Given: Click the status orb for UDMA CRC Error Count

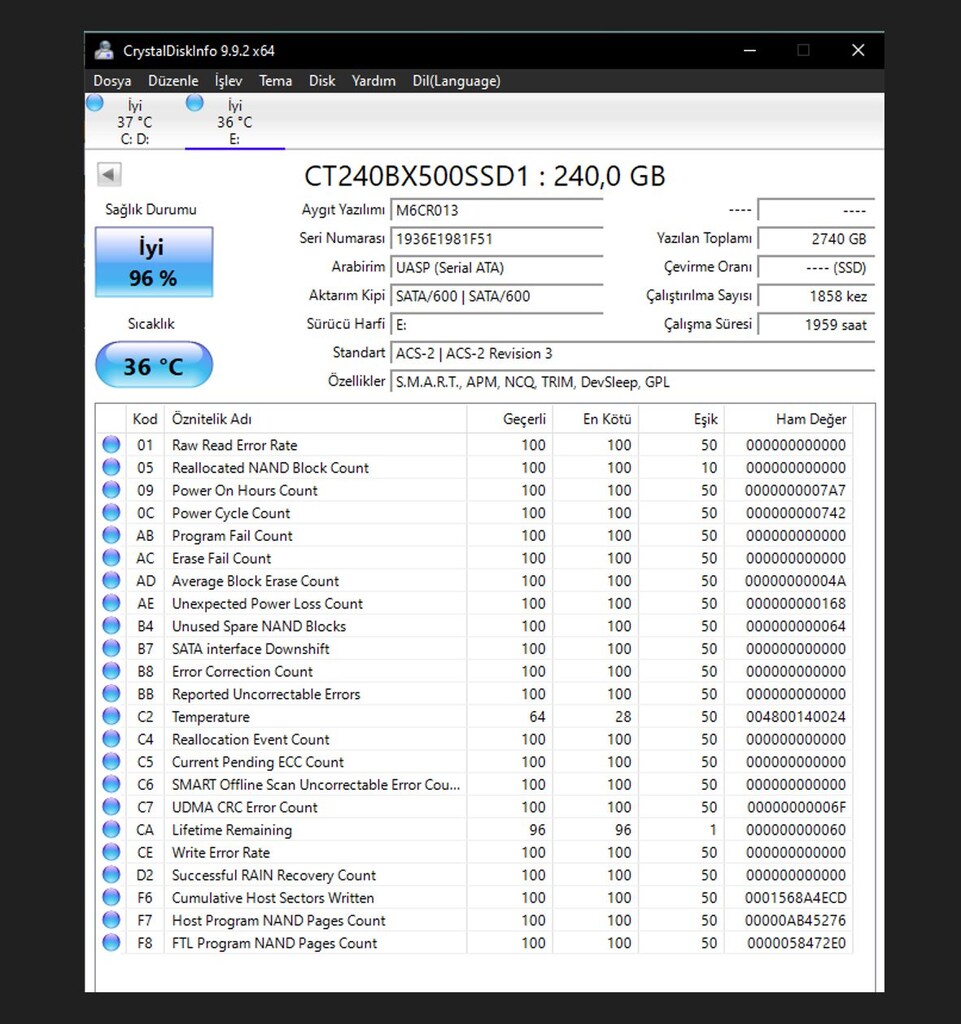Looking at the screenshot, I should [x=112, y=807].
